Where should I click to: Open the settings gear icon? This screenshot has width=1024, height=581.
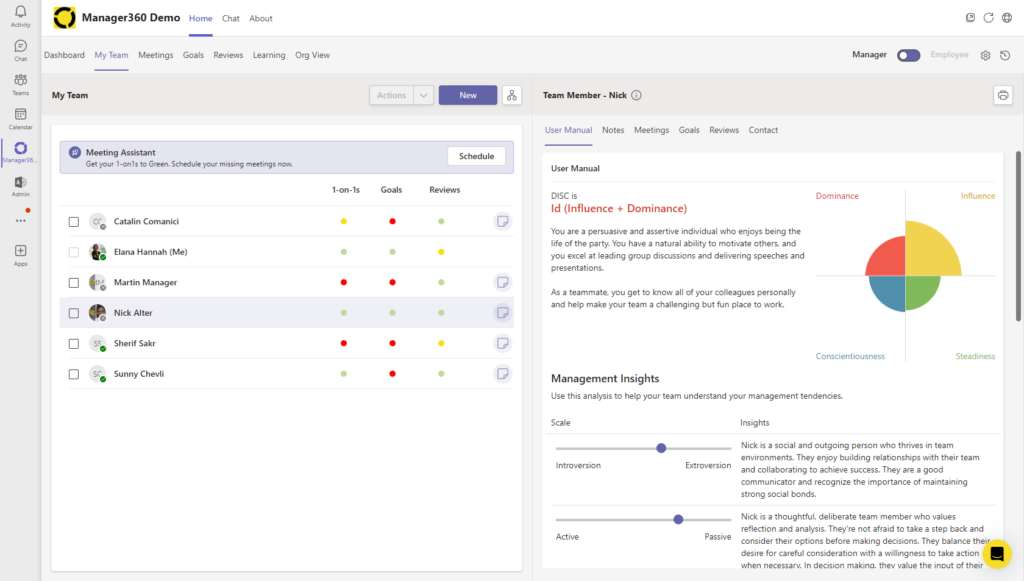pyautogui.click(x=985, y=55)
